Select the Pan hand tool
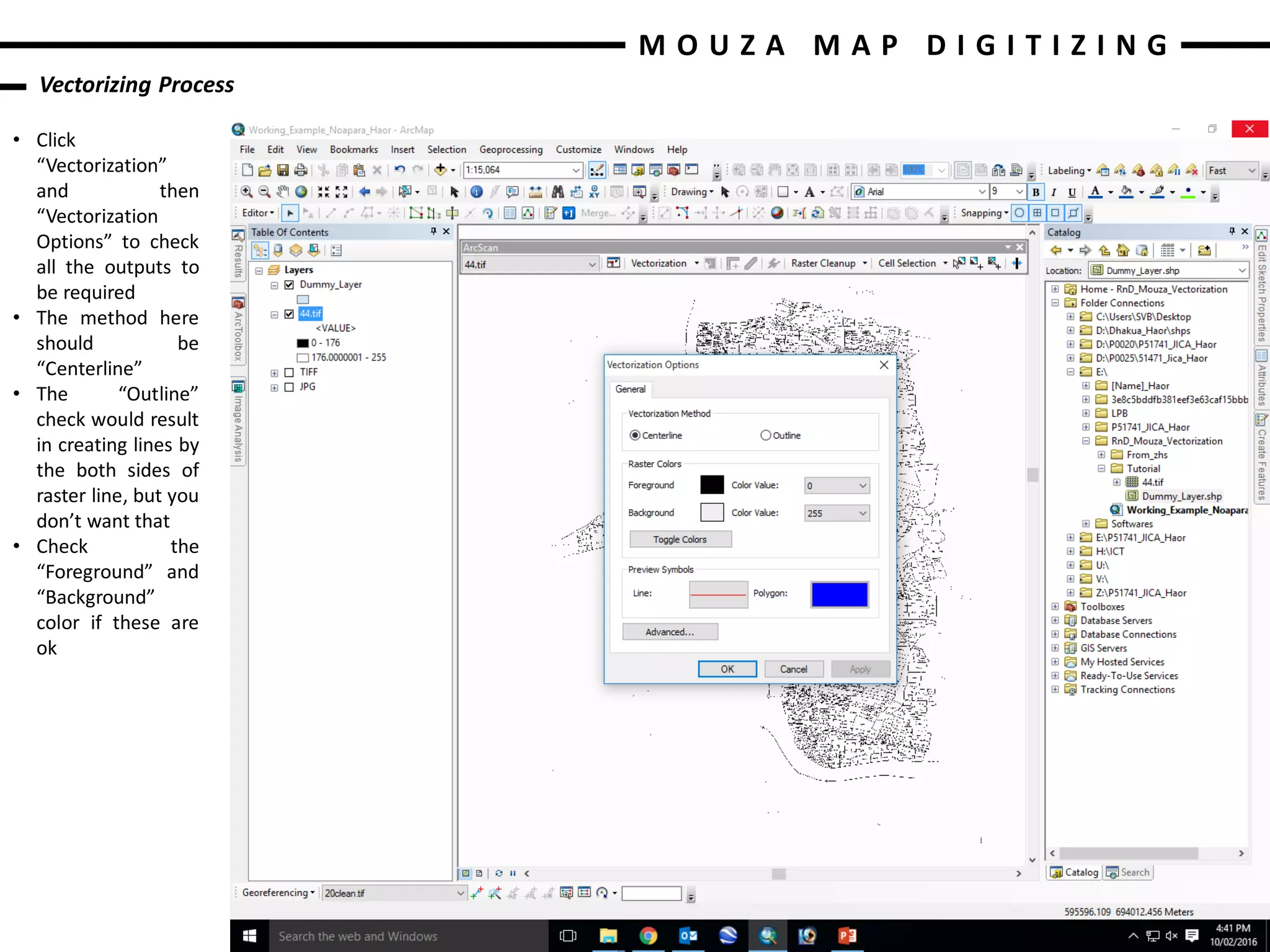Screen dimensions: 1270x952 coord(283,192)
